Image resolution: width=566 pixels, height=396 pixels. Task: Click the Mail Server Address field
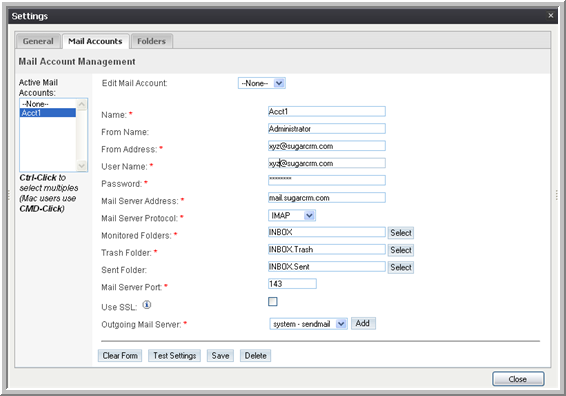click(x=327, y=198)
